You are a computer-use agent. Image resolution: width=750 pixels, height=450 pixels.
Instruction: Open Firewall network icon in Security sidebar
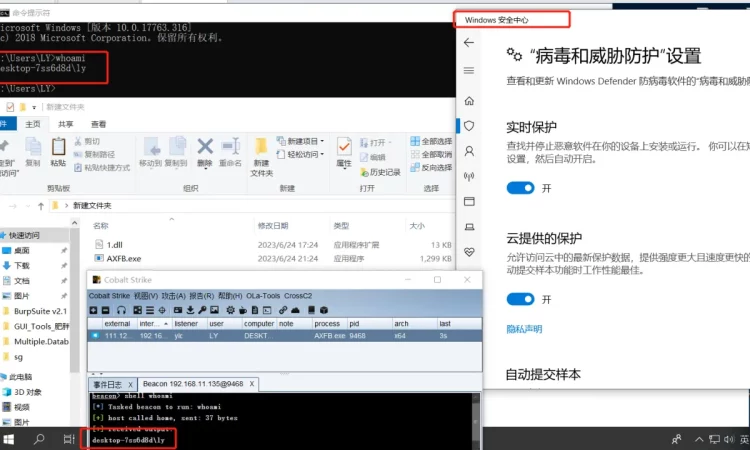coord(469,176)
